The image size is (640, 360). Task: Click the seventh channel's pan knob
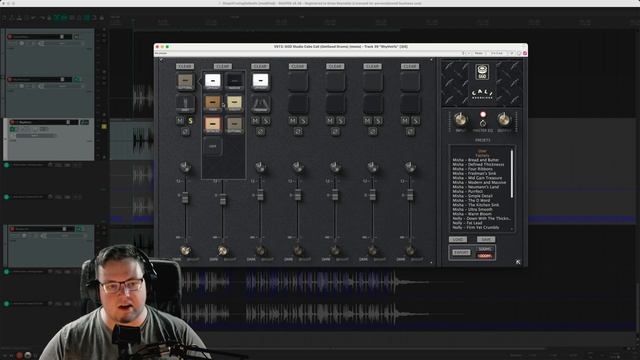410,167
